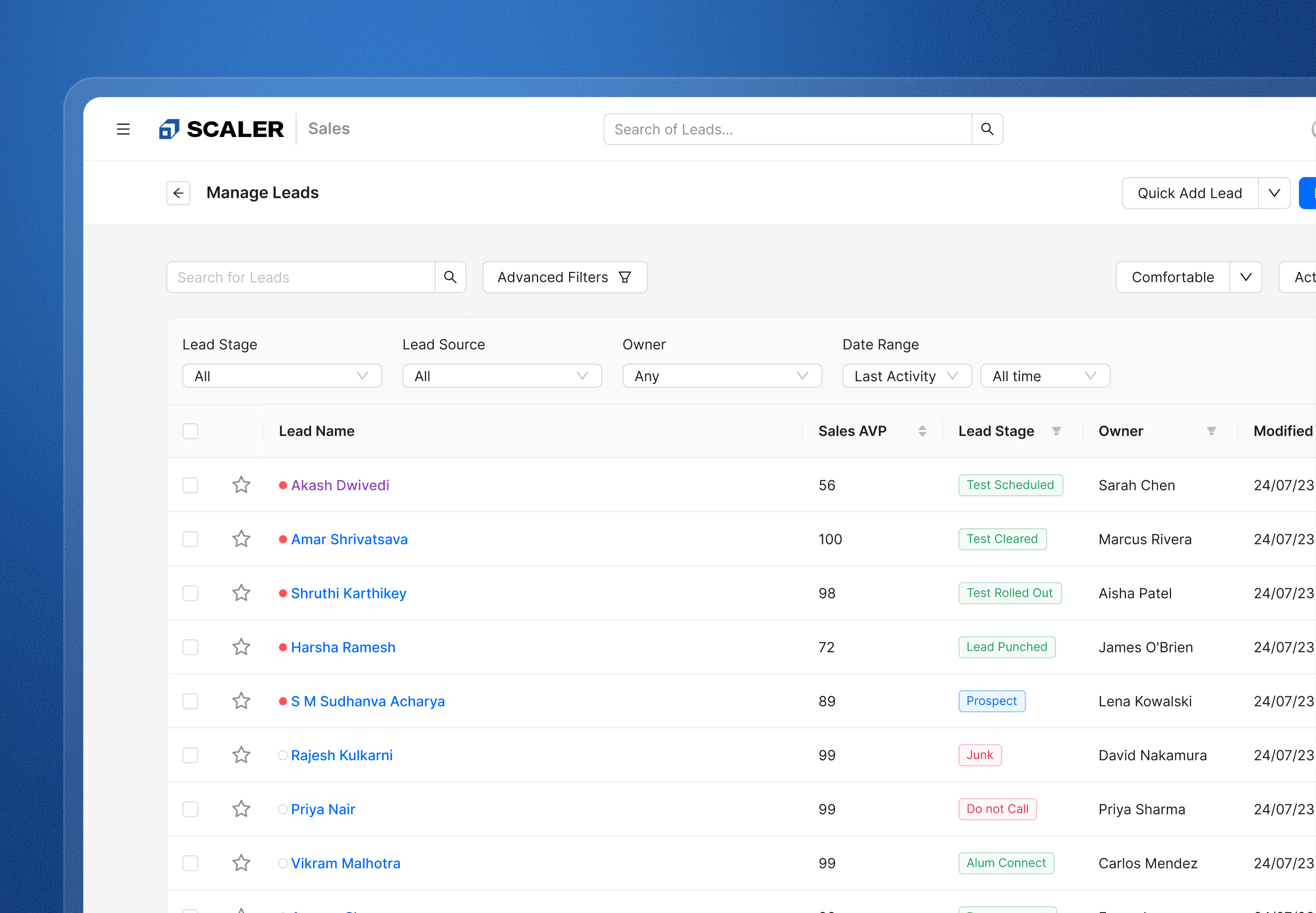Star the Amar Shrivatsava lead
Viewport: 1316px width, 913px height.
(x=241, y=539)
